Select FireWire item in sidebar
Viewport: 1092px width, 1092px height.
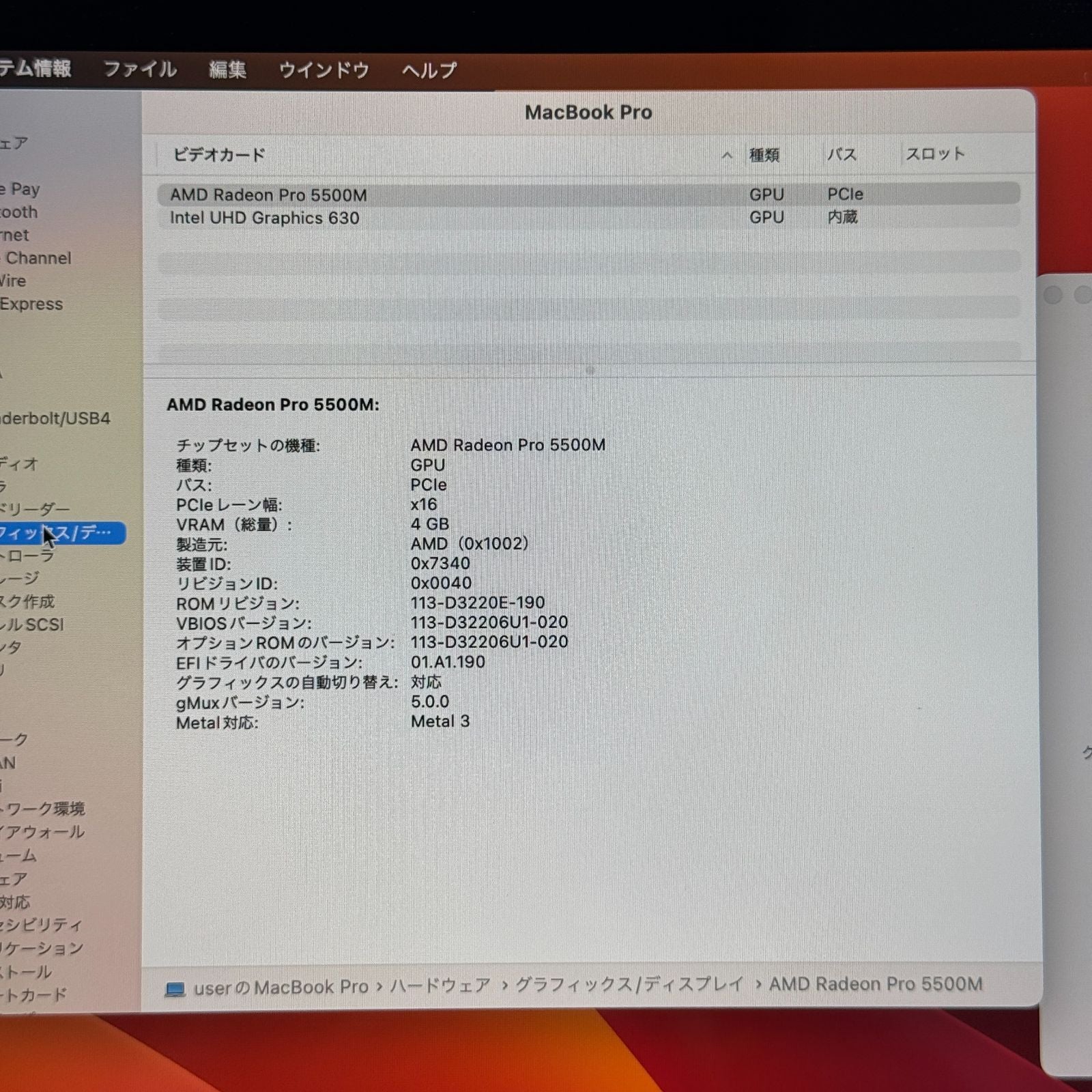14,281
